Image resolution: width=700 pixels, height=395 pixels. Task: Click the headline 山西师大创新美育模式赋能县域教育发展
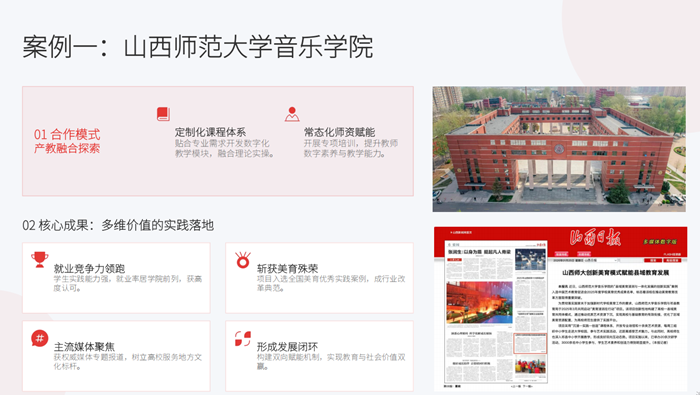(616, 272)
